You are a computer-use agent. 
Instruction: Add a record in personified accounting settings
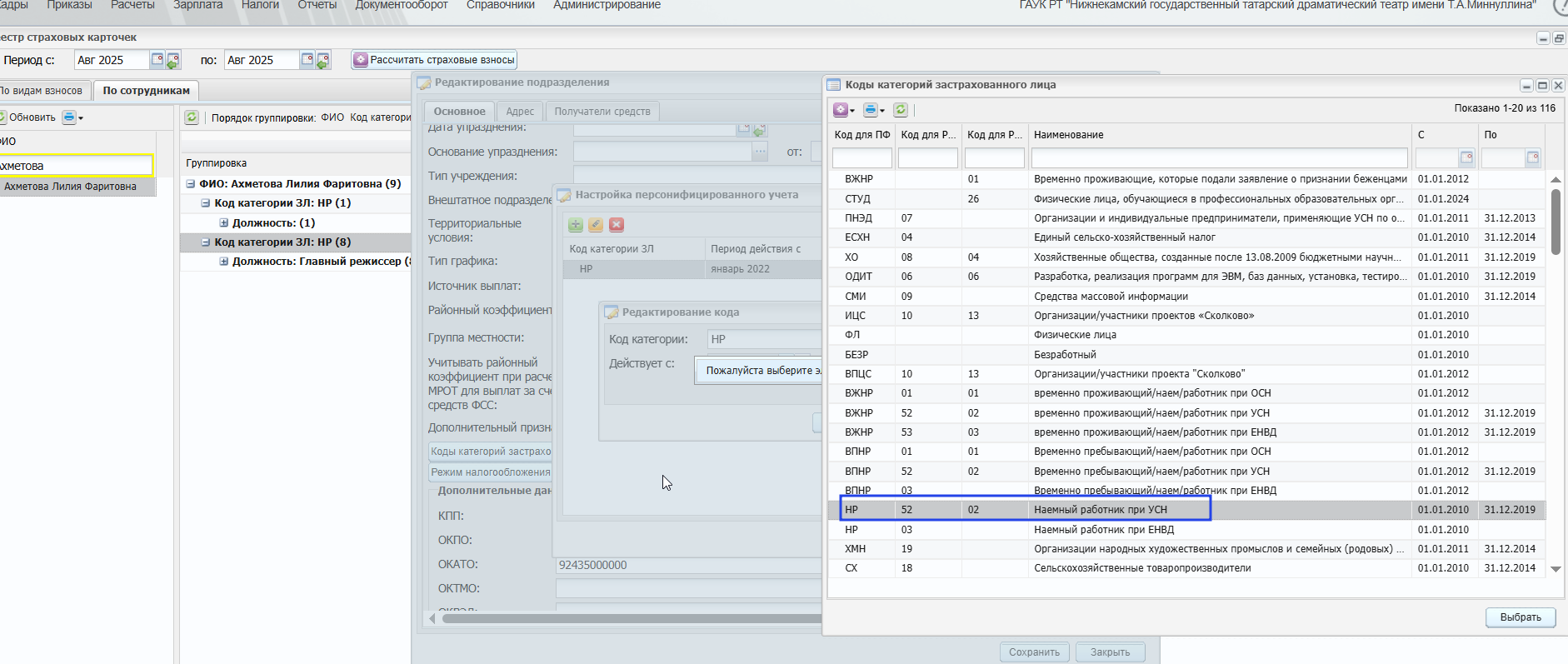point(576,225)
